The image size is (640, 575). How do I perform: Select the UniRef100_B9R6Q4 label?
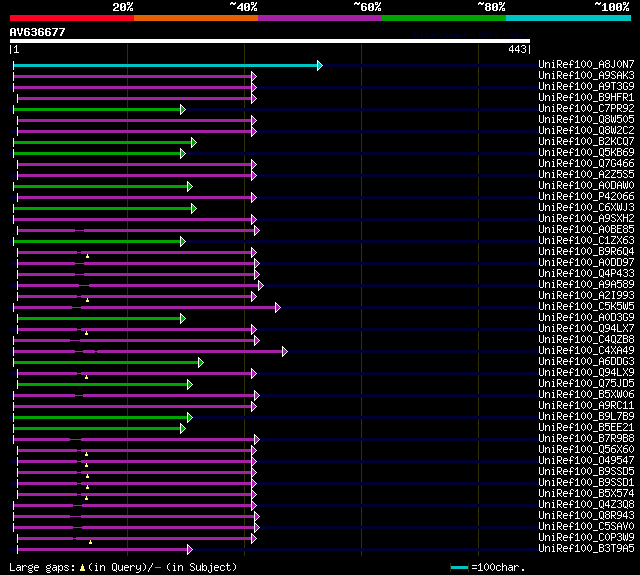pyautogui.click(x=586, y=252)
